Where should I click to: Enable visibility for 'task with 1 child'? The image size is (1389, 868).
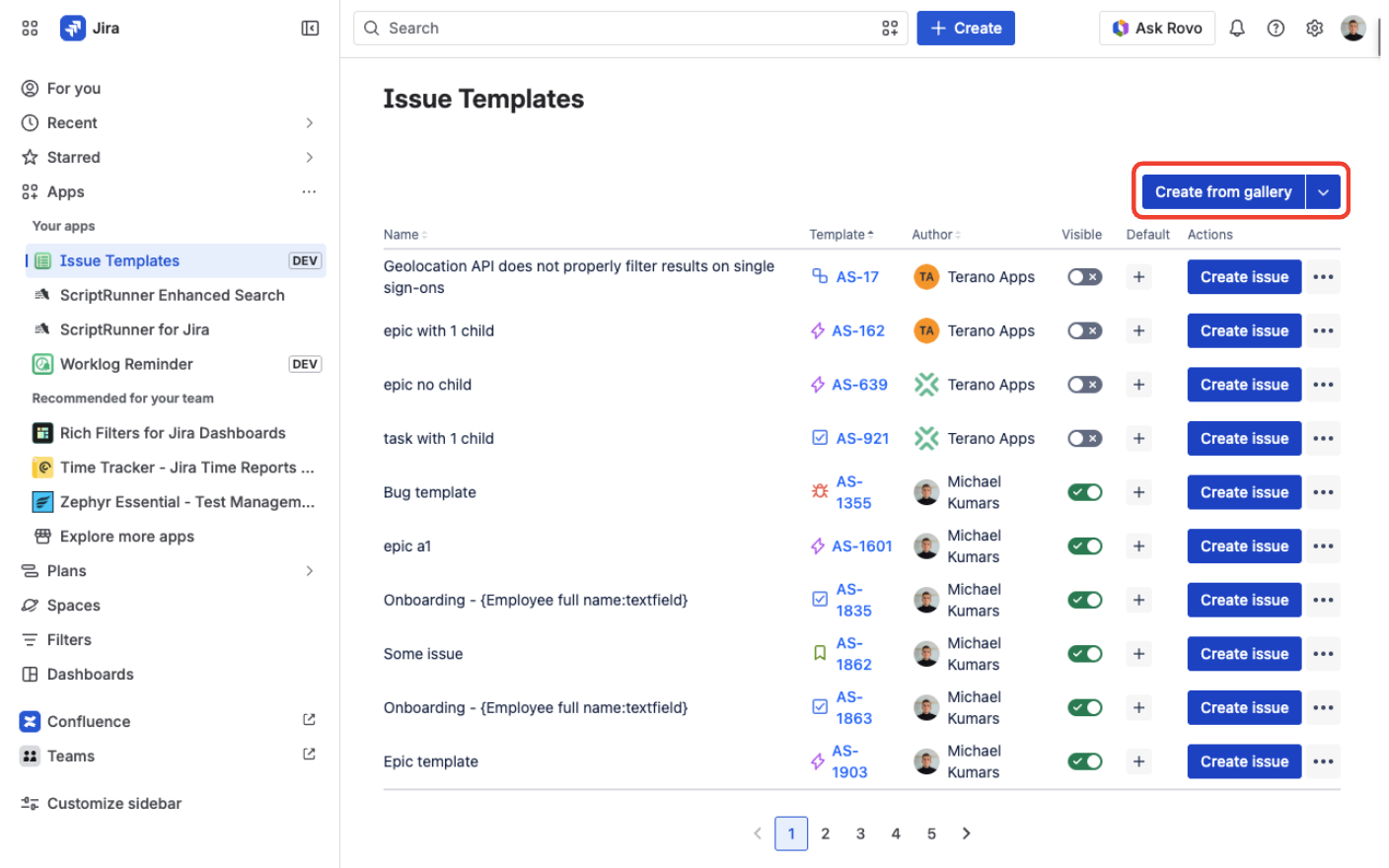click(1084, 439)
